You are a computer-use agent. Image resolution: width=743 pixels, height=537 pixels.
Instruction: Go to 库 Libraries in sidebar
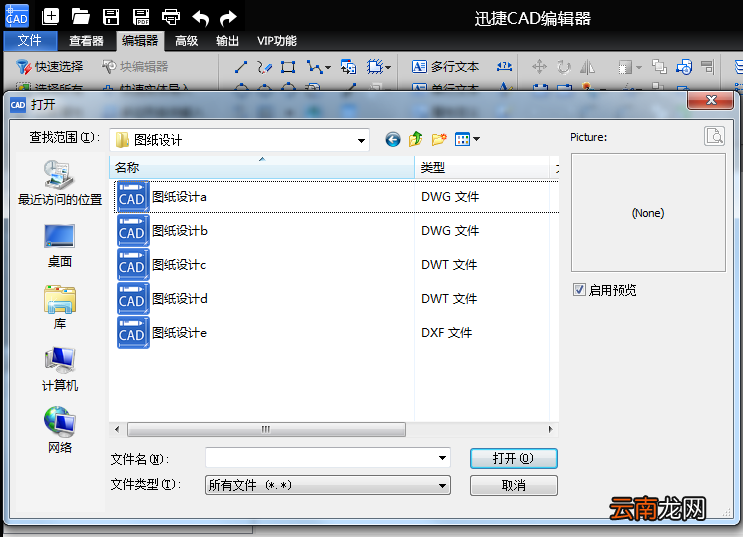pos(60,307)
